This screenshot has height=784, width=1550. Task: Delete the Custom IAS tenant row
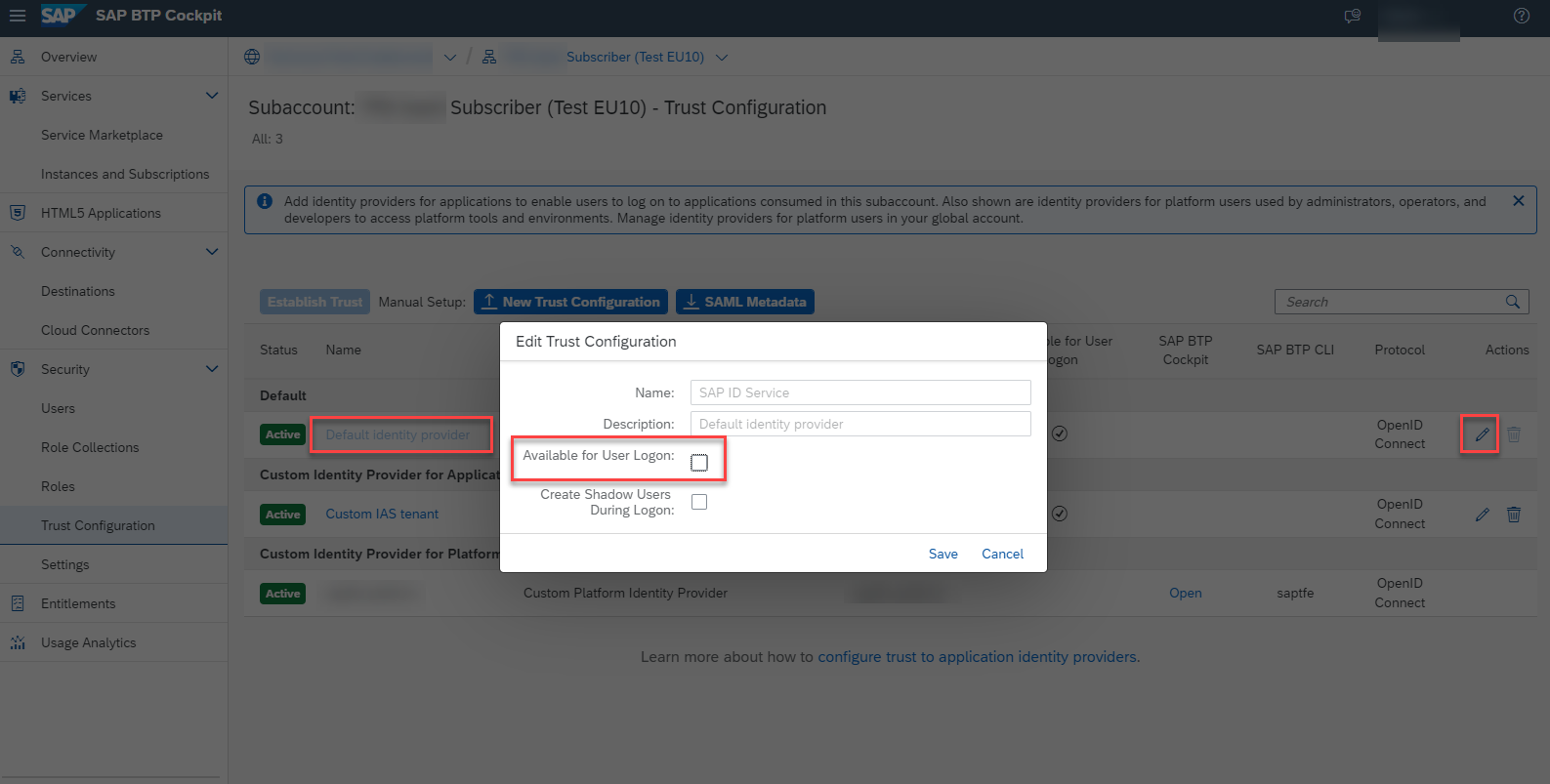1514,514
